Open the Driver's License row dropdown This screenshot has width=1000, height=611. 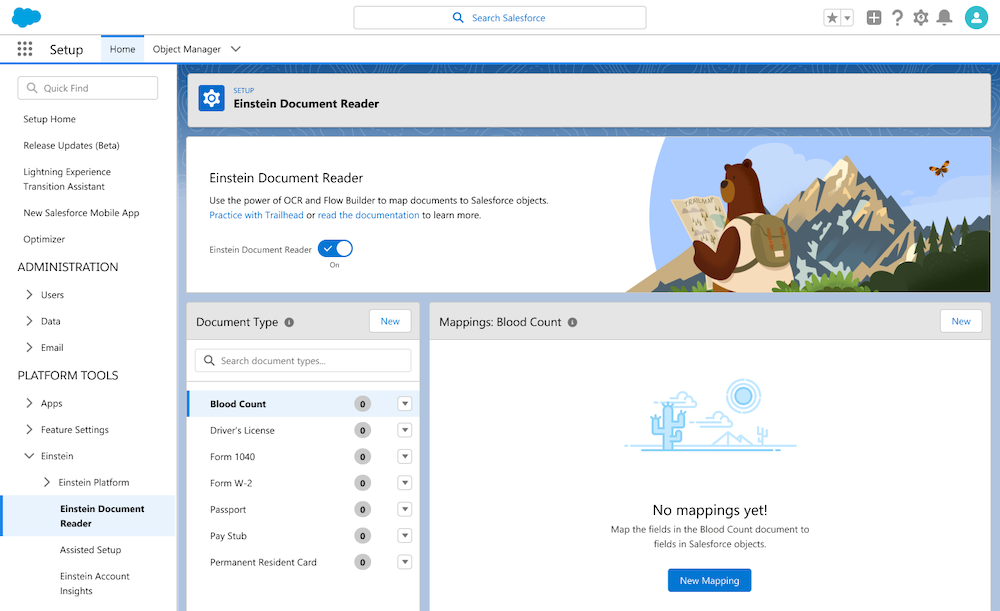404,430
